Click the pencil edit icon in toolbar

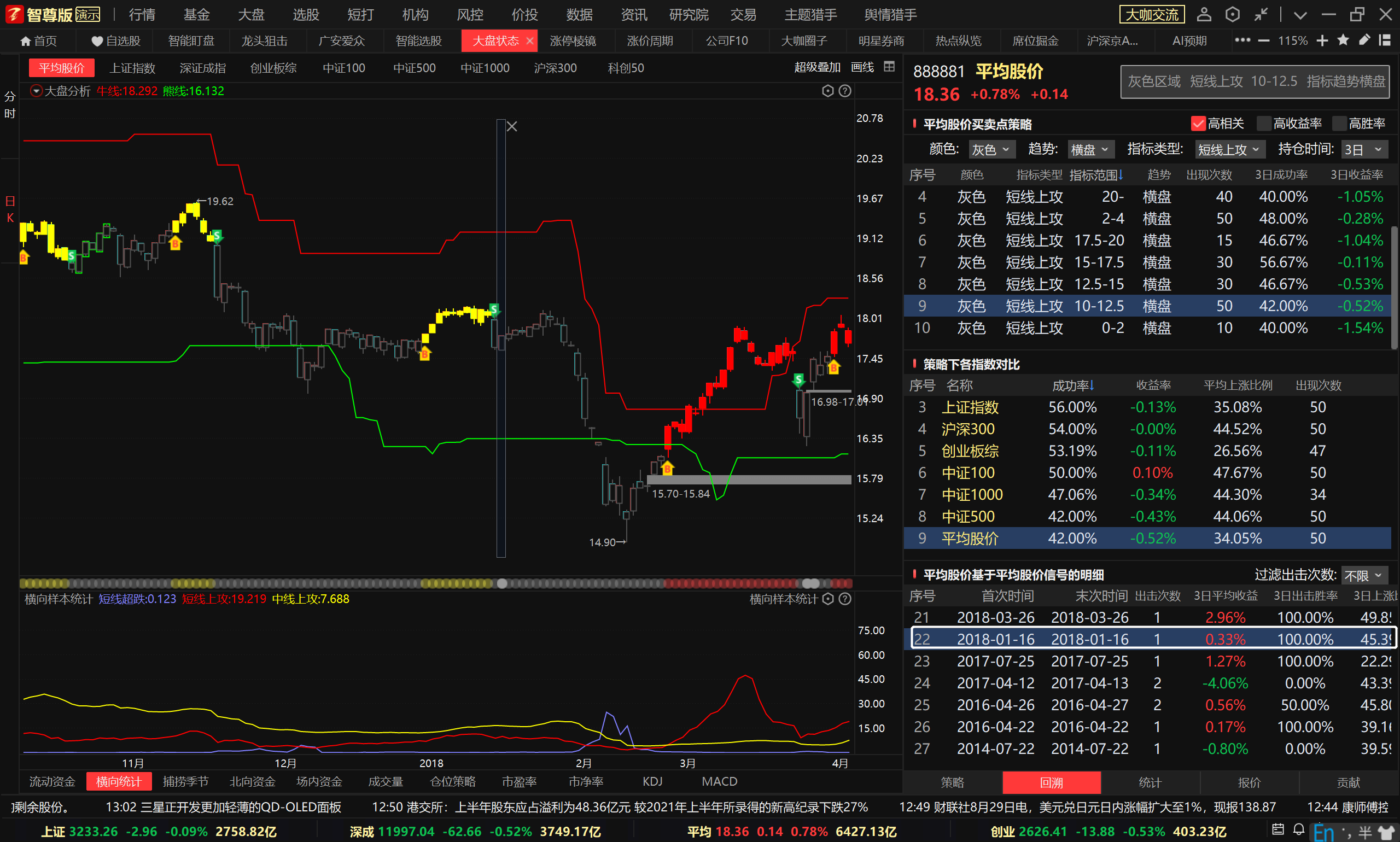click(x=1364, y=40)
